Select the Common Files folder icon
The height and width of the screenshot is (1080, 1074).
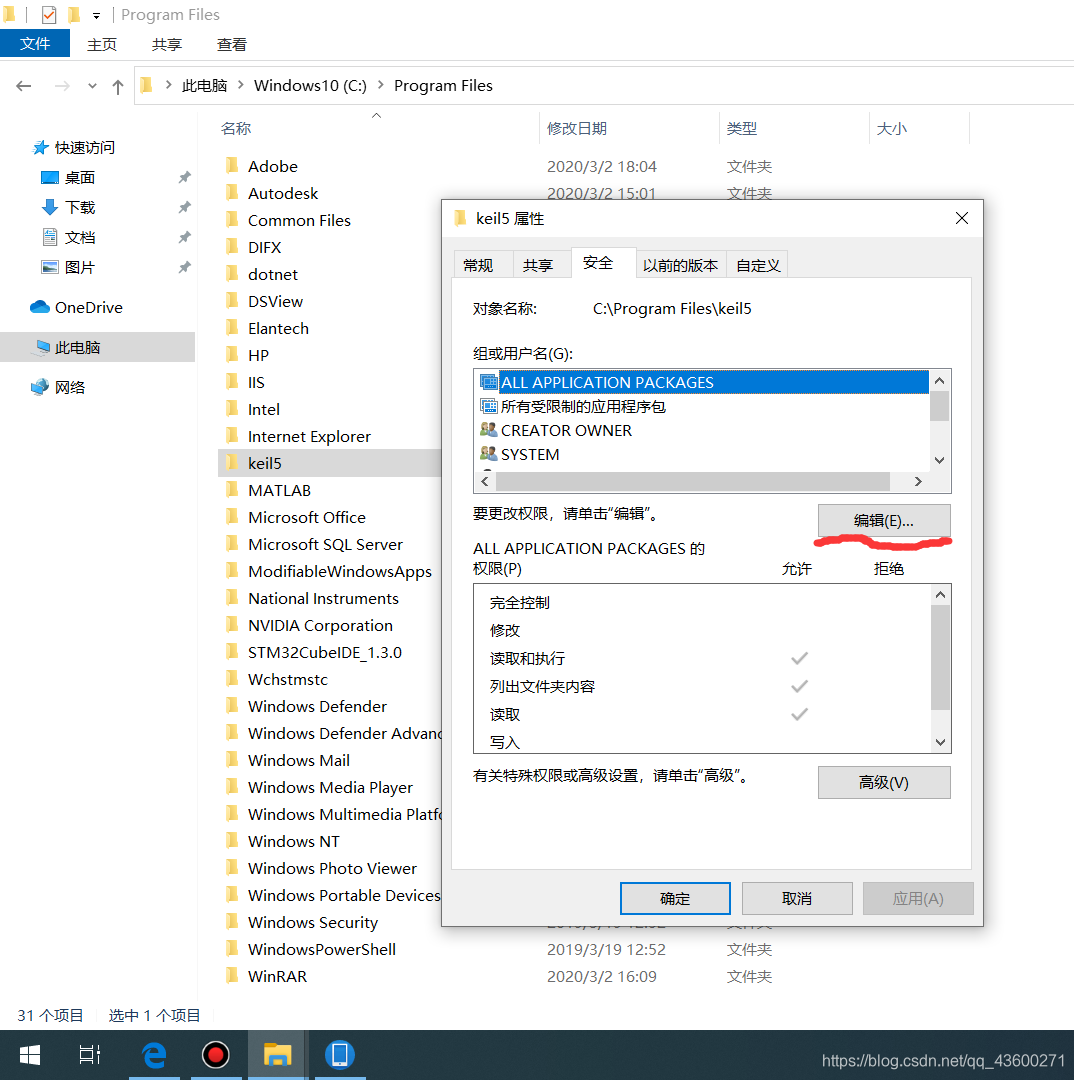coord(232,220)
